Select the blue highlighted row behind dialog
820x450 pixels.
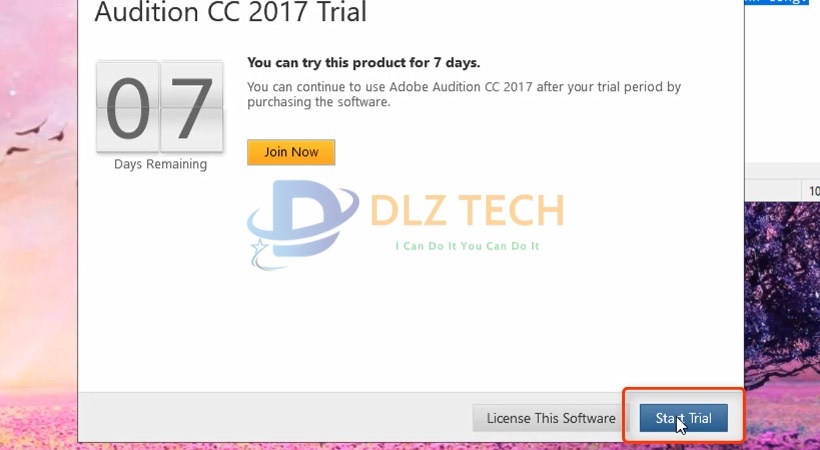click(782, 2)
